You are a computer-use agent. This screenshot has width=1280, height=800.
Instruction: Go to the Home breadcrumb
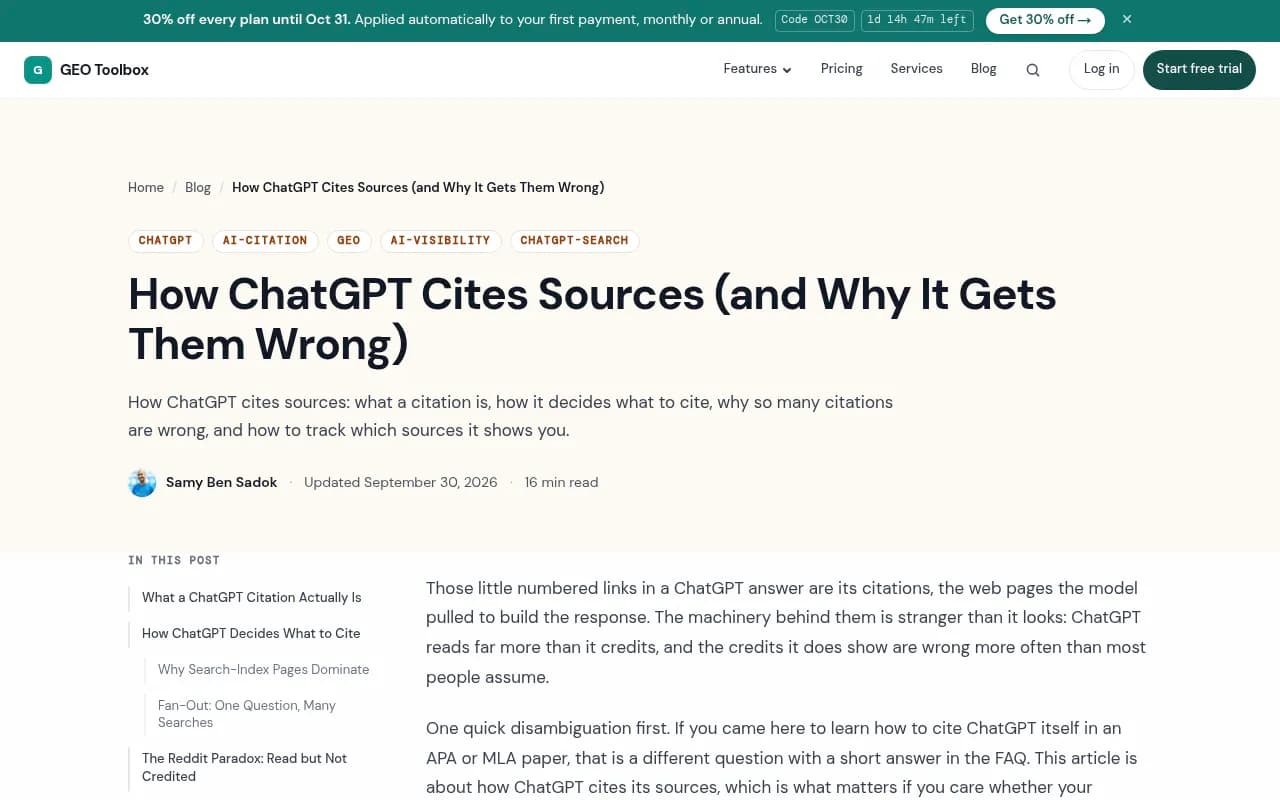(x=146, y=187)
